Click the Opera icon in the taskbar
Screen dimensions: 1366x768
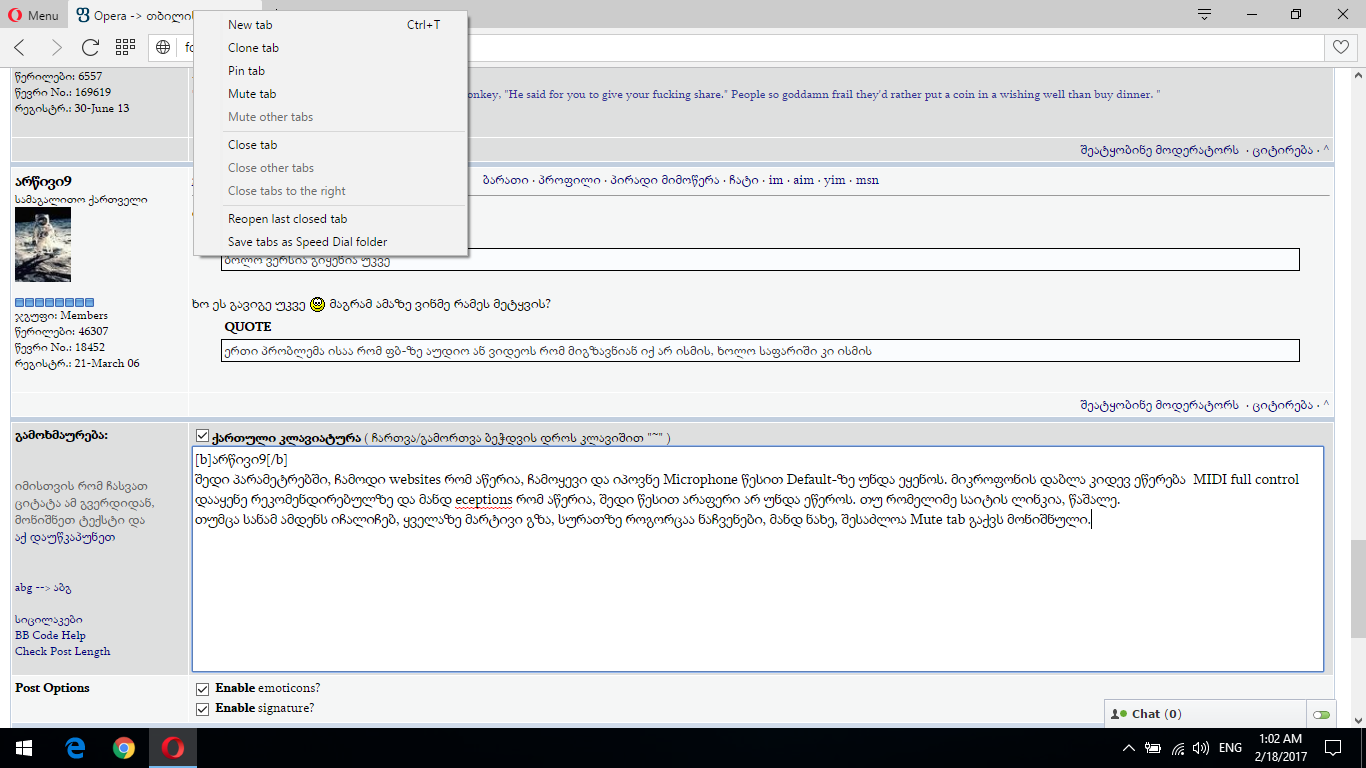pyautogui.click(x=173, y=748)
